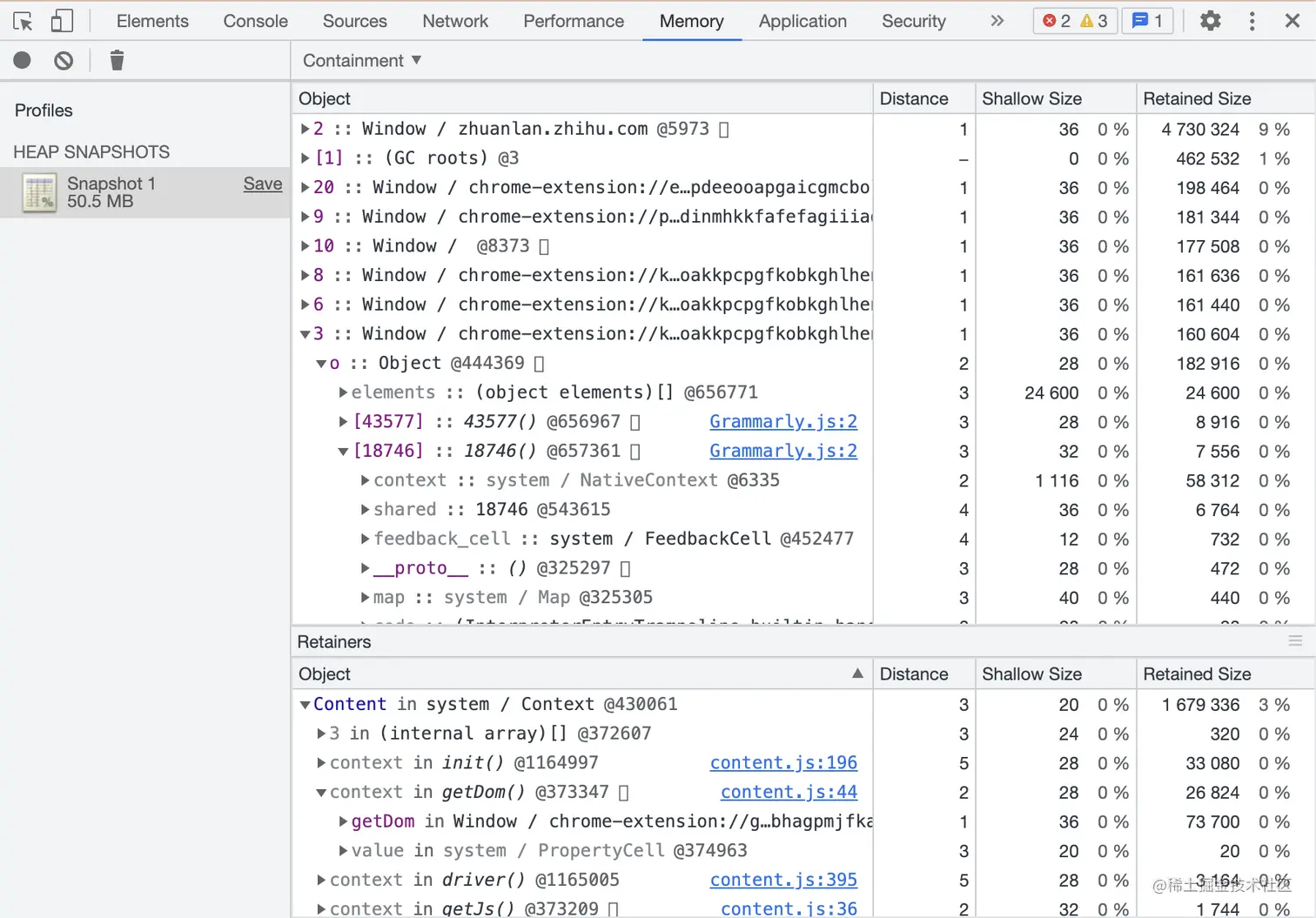The image size is (1316, 918).
Task: Click the trash collect garbage icon
Action: tap(117, 60)
